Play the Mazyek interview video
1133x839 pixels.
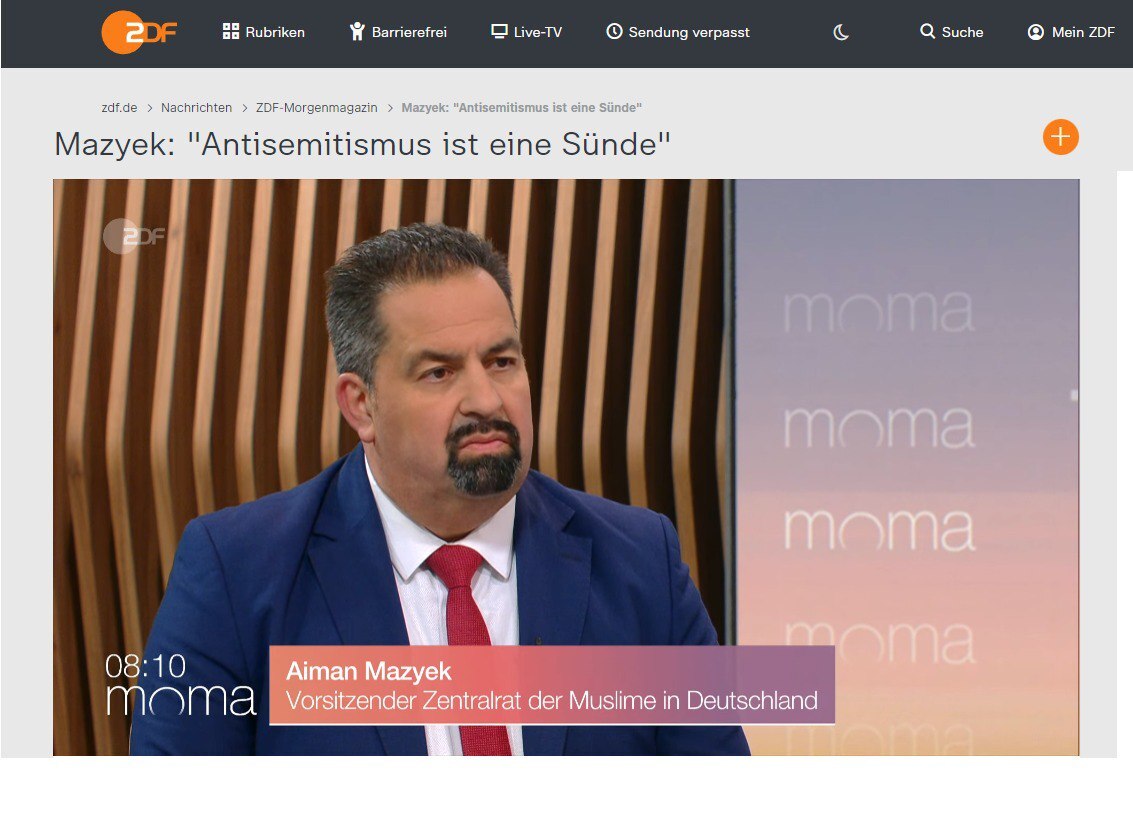coord(566,467)
